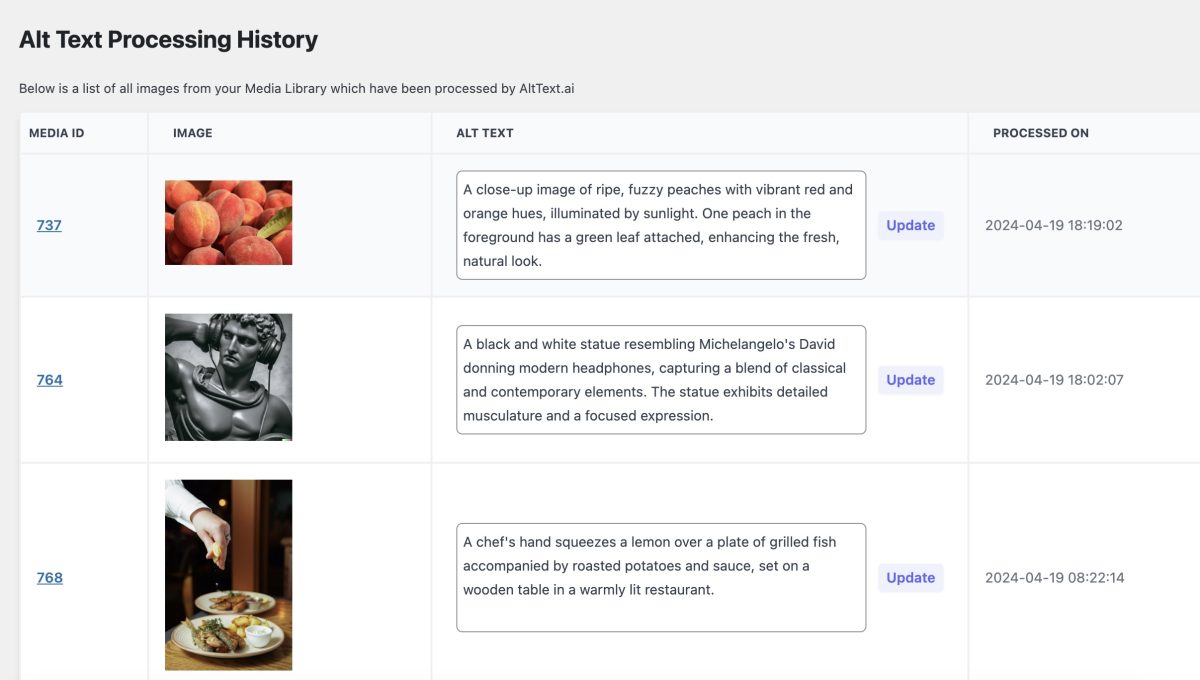1200x680 pixels.
Task: Sort by the PROCESSED ON column header
Action: [x=1040, y=132]
